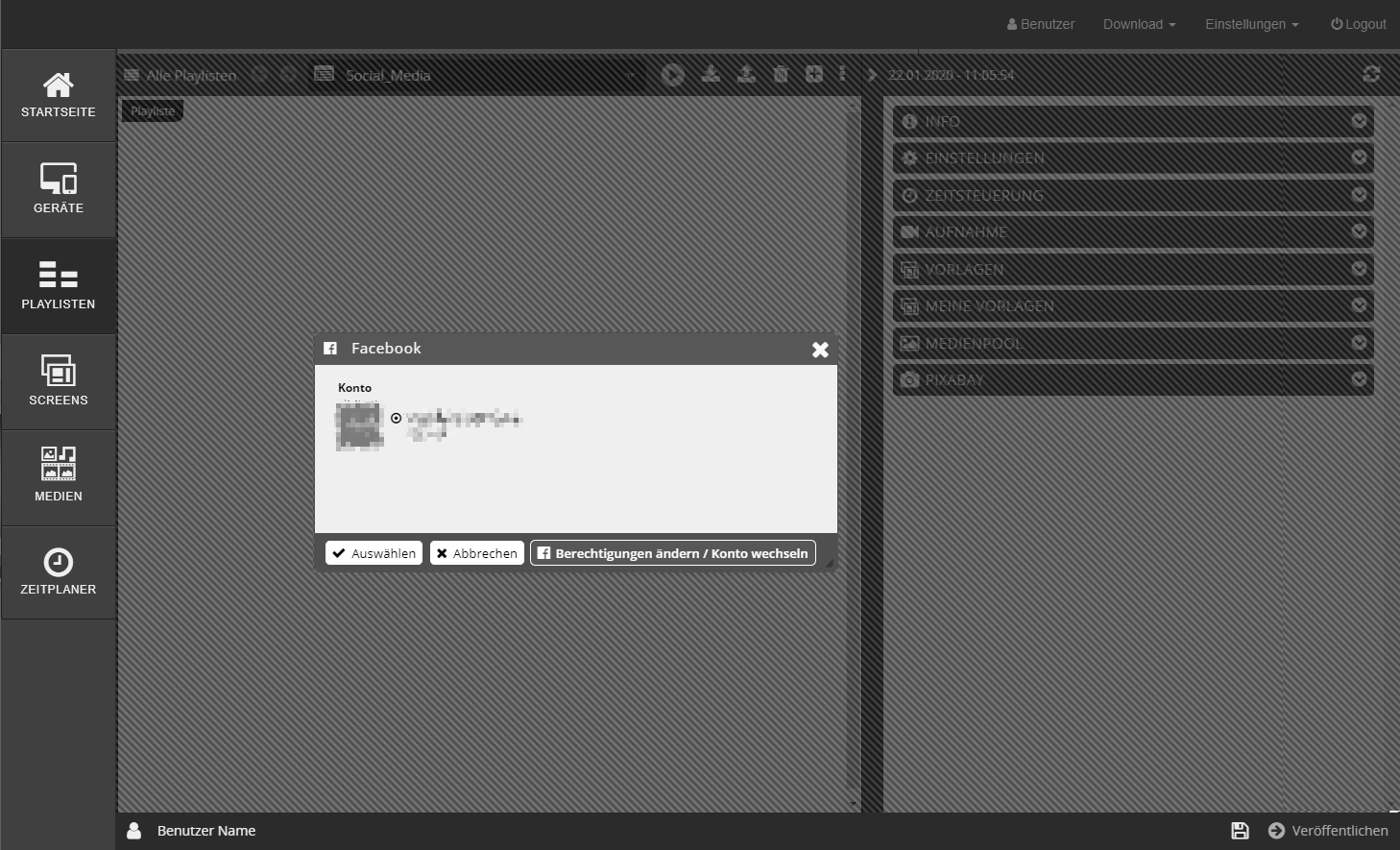Click the Auswählen button
The width and height of the screenshot is (1400, 850).
pyautogui.click(x=374, y=553)
